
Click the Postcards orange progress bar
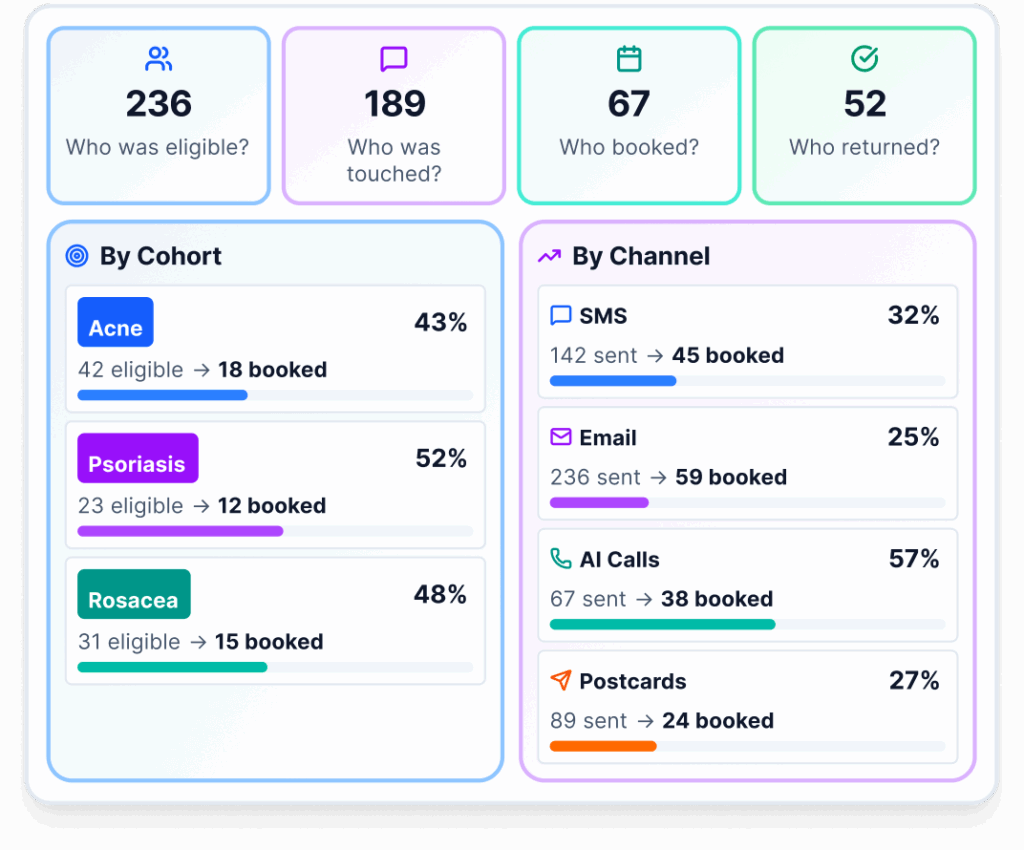click(x=603, y=746)
